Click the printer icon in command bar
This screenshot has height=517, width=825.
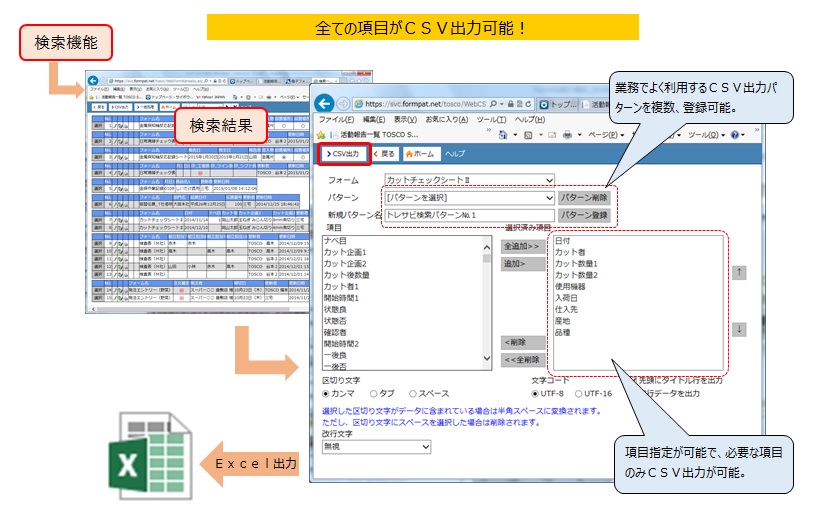567,135
